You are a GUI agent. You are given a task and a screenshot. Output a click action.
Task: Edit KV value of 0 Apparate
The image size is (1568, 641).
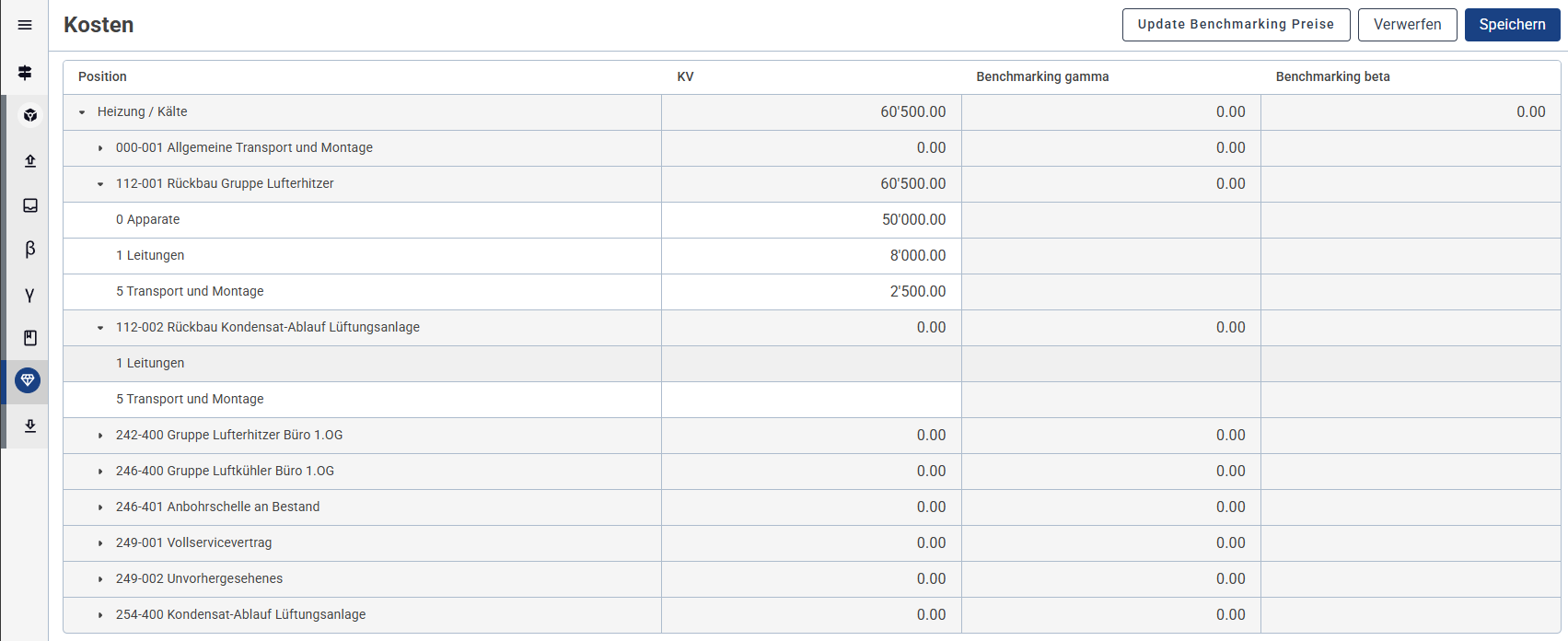click(811, 220)
